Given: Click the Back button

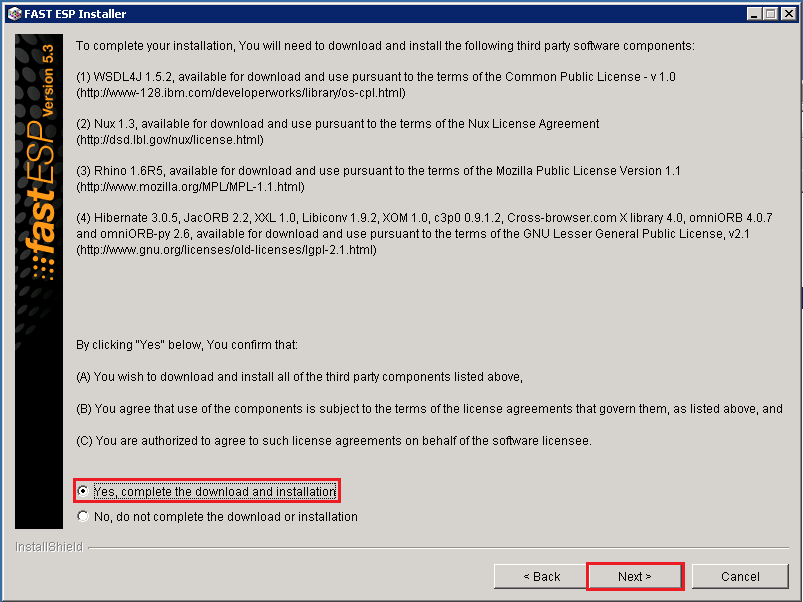Looking at the screenshot, I should pyautogui.click(x=539, y=576).
